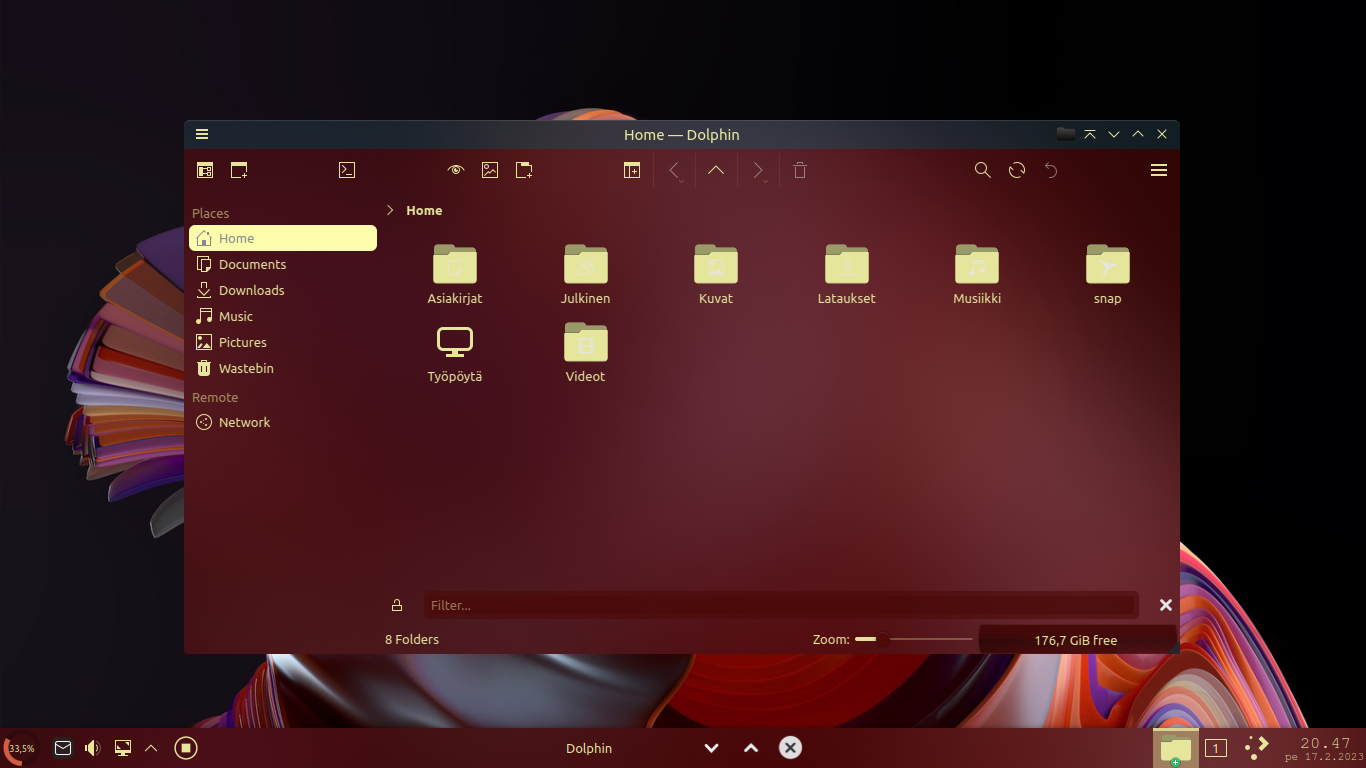Click the 176,7 GiB free space indicator
Viewport: 1366px width, 768px height.
(x=1076, y=640)
